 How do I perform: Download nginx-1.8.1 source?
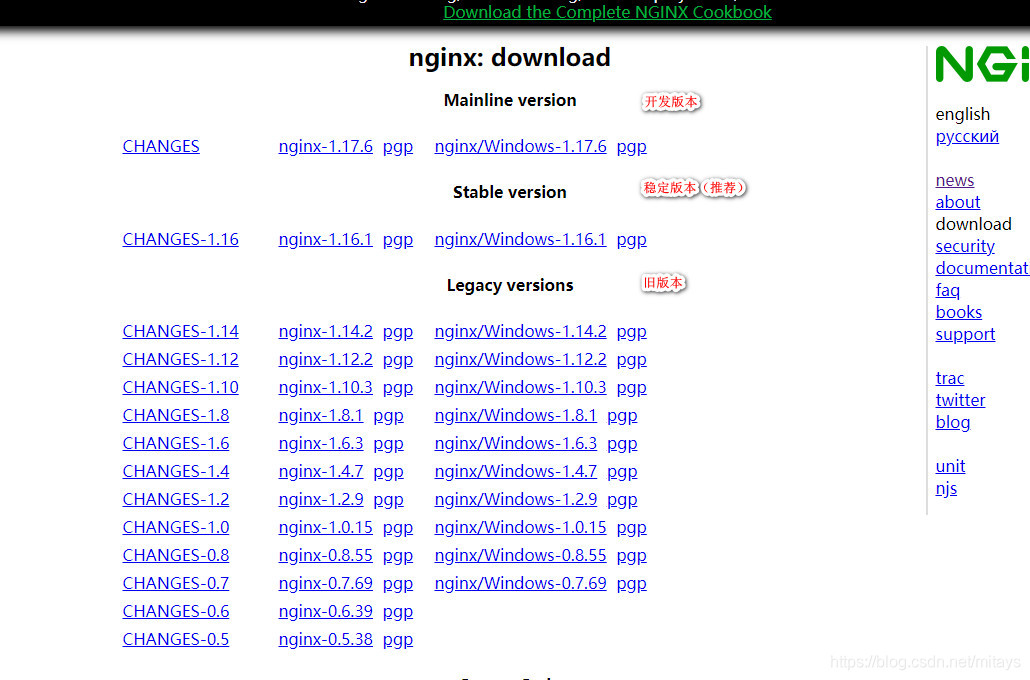(321, 415)
